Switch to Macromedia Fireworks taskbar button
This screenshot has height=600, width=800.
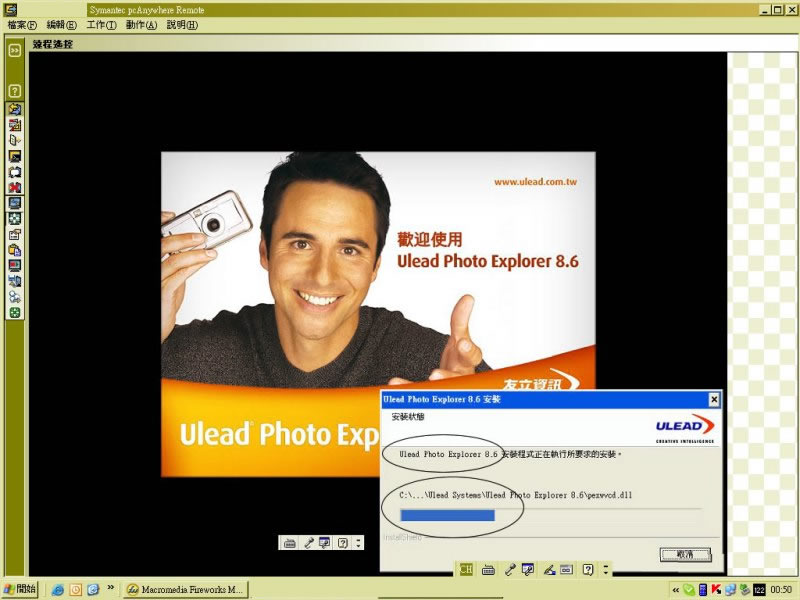coord(185,589)
